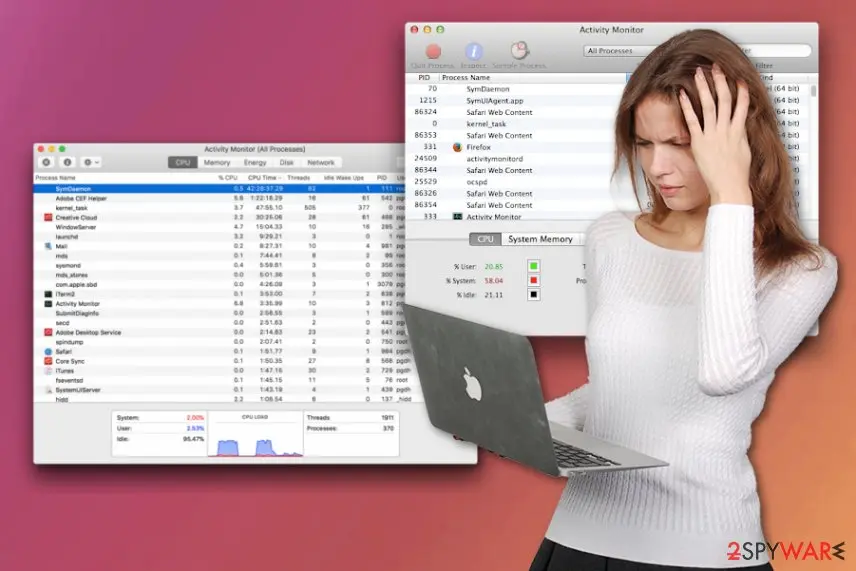The height and width of the screenshot is (571, 856).
Task: Click the Sample Process icon
Action: coord(519,51)
